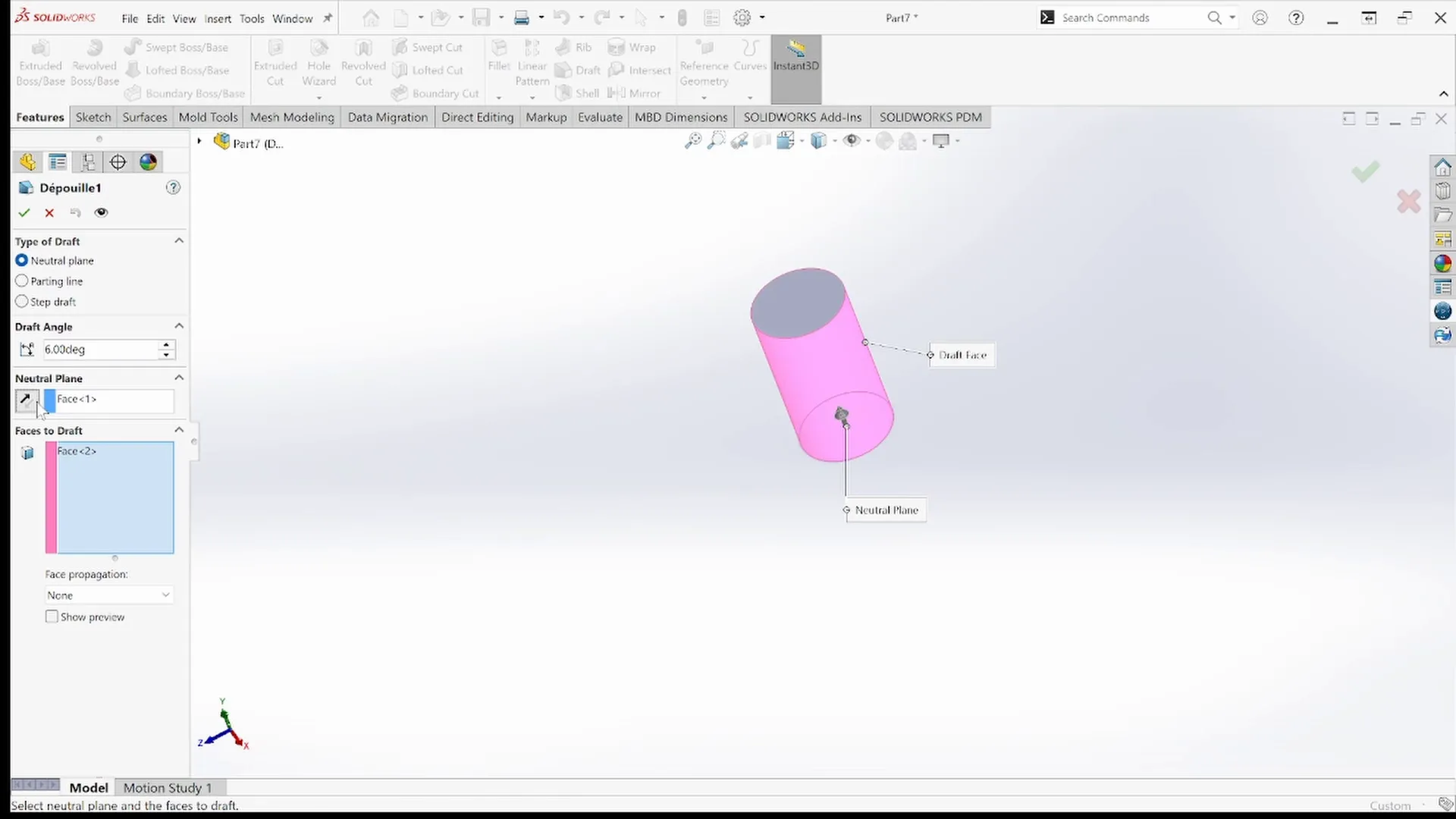Open the Face propagation dropdown
Screen dimensions: 1456x819
coord(108,596)
